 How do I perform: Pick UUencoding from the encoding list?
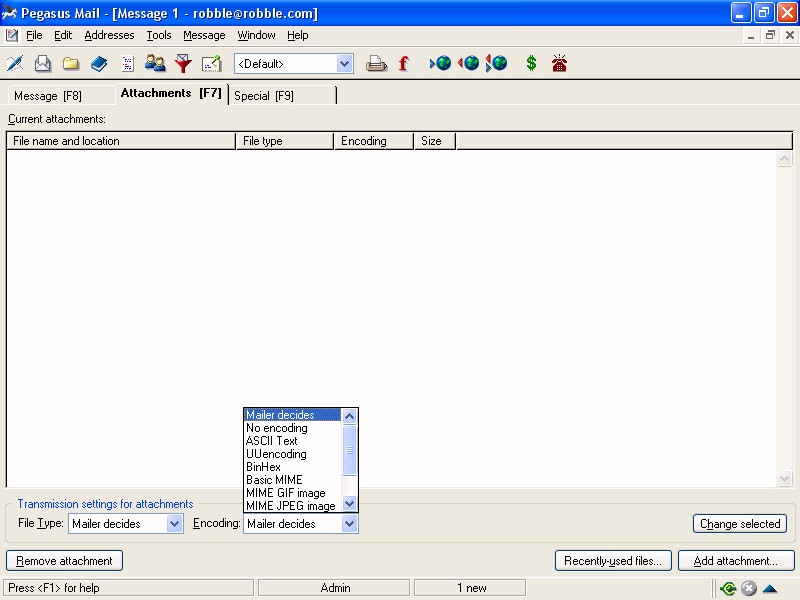click(x=293, y=454)
